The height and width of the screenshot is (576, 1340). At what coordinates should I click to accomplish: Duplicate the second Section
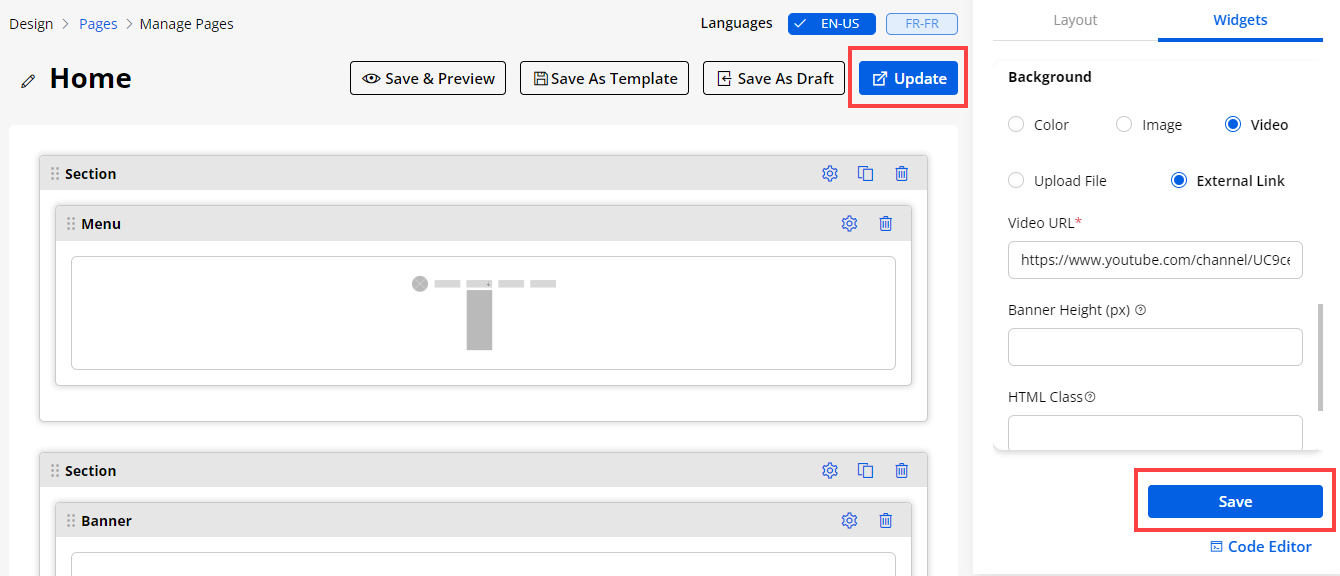pyautogui.click(x=866, y=471)
